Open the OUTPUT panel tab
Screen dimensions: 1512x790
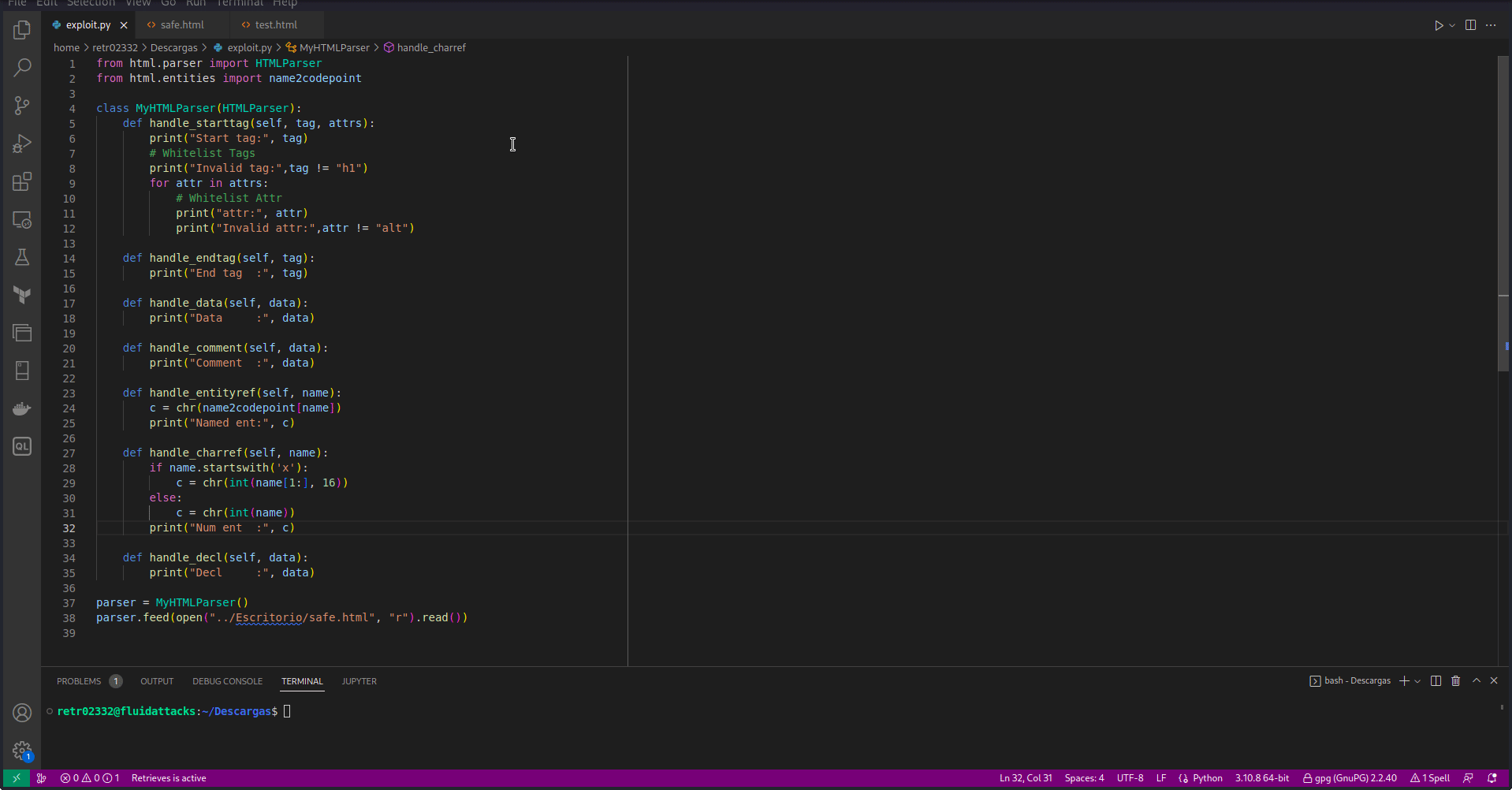(157, 681)
